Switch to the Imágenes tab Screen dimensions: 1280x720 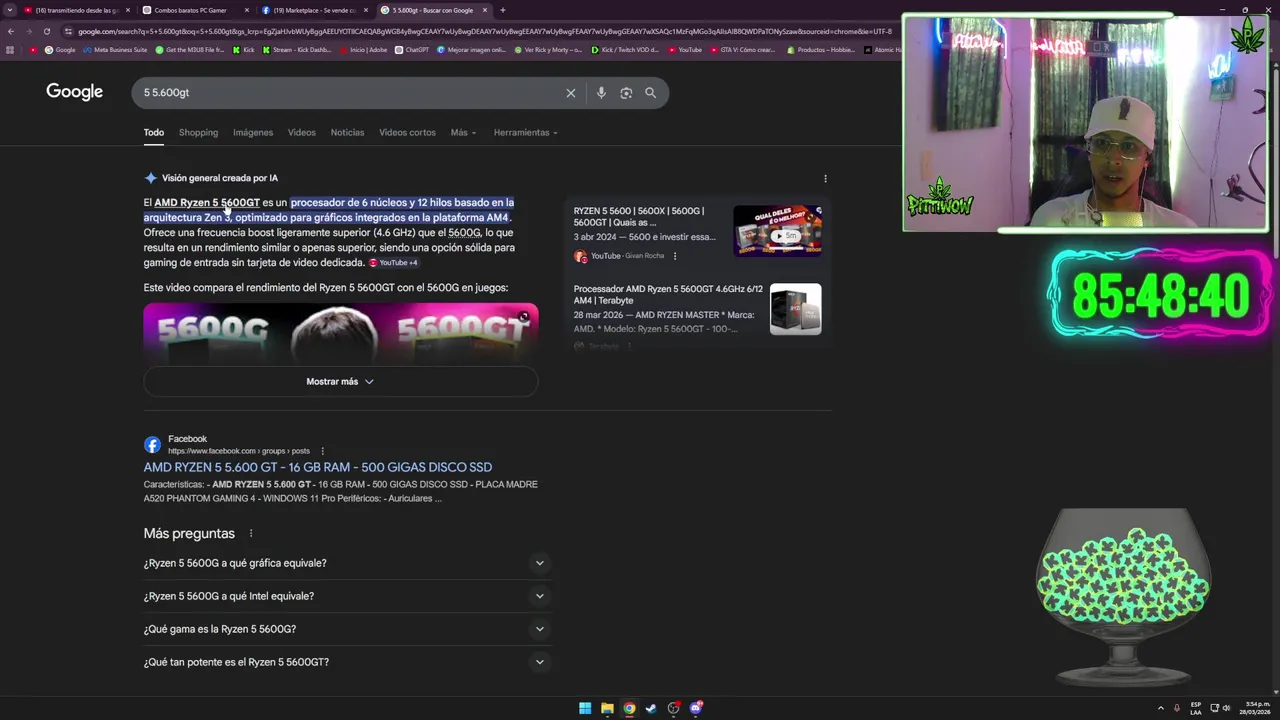[253, 132]
